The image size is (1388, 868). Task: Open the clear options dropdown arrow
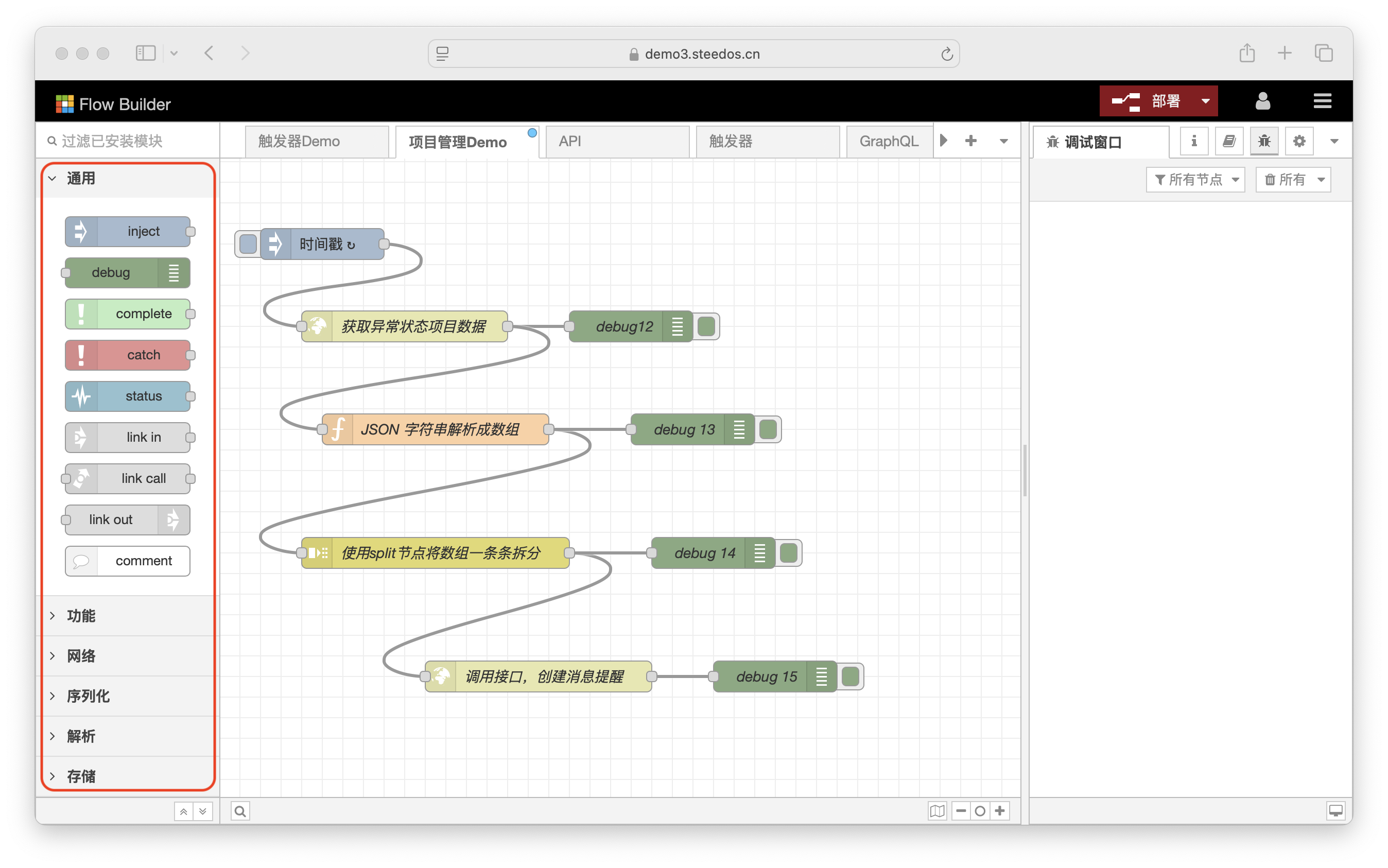click(1321, 180)
